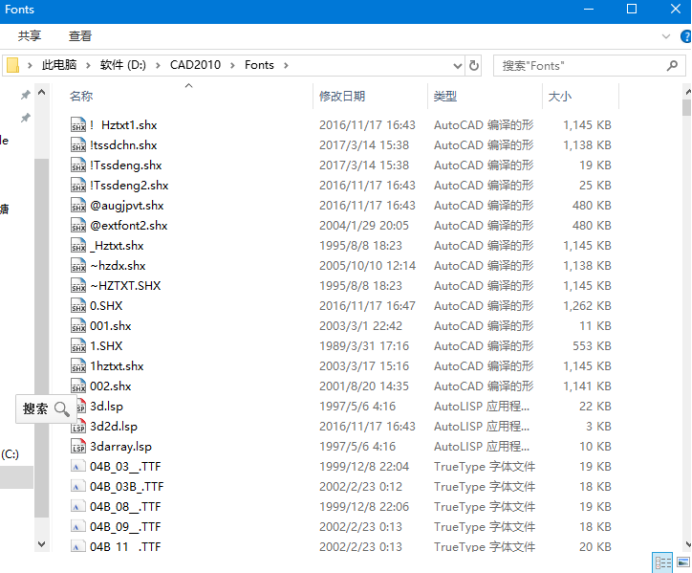692x573 pixels.
Task: Select (C:) drive in navigation pane
Action: coord(10,454)
